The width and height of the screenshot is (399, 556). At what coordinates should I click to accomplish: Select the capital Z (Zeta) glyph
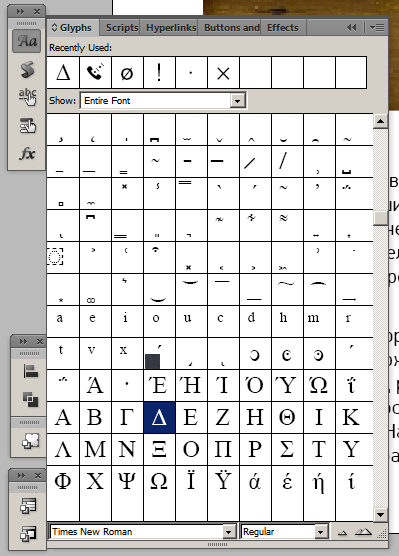point(223,417)
